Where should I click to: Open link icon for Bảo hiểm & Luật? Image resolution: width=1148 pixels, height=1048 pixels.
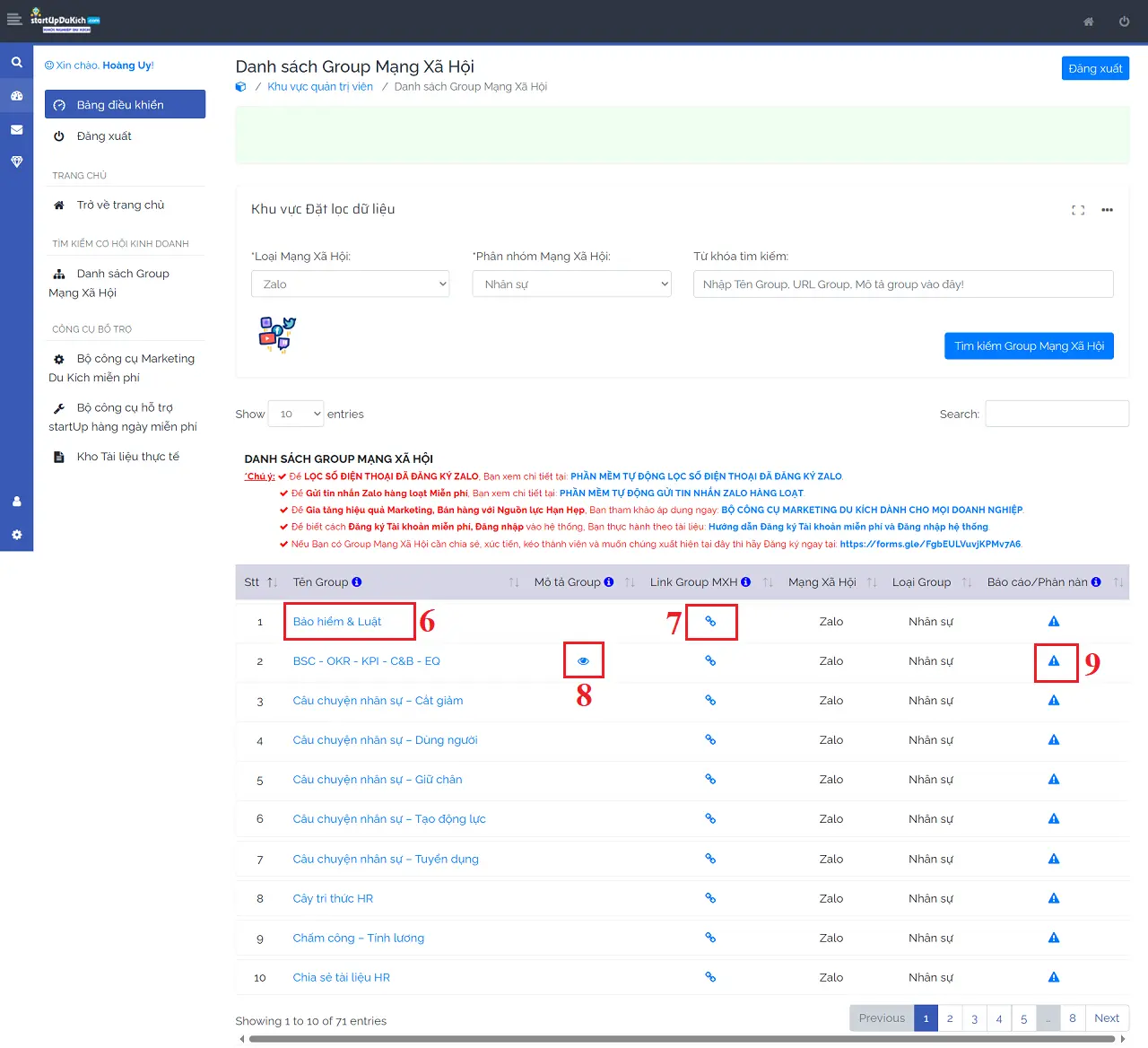pos(710,621)
